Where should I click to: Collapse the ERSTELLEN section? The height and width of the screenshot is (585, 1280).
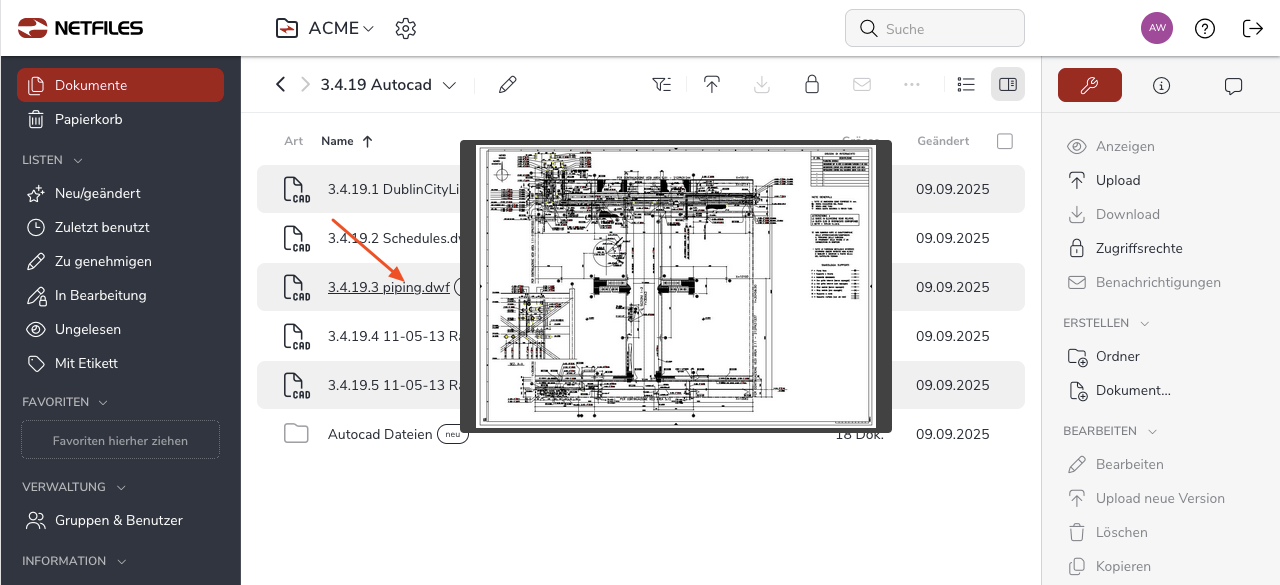tap(1145, 323)
